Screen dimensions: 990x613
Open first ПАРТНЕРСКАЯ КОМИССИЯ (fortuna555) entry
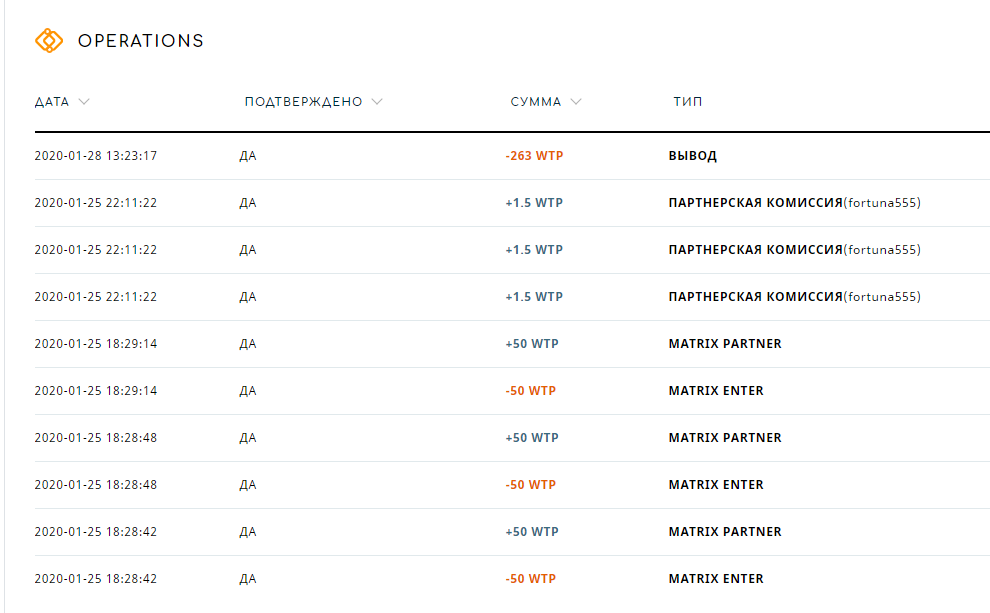point(794,203)
